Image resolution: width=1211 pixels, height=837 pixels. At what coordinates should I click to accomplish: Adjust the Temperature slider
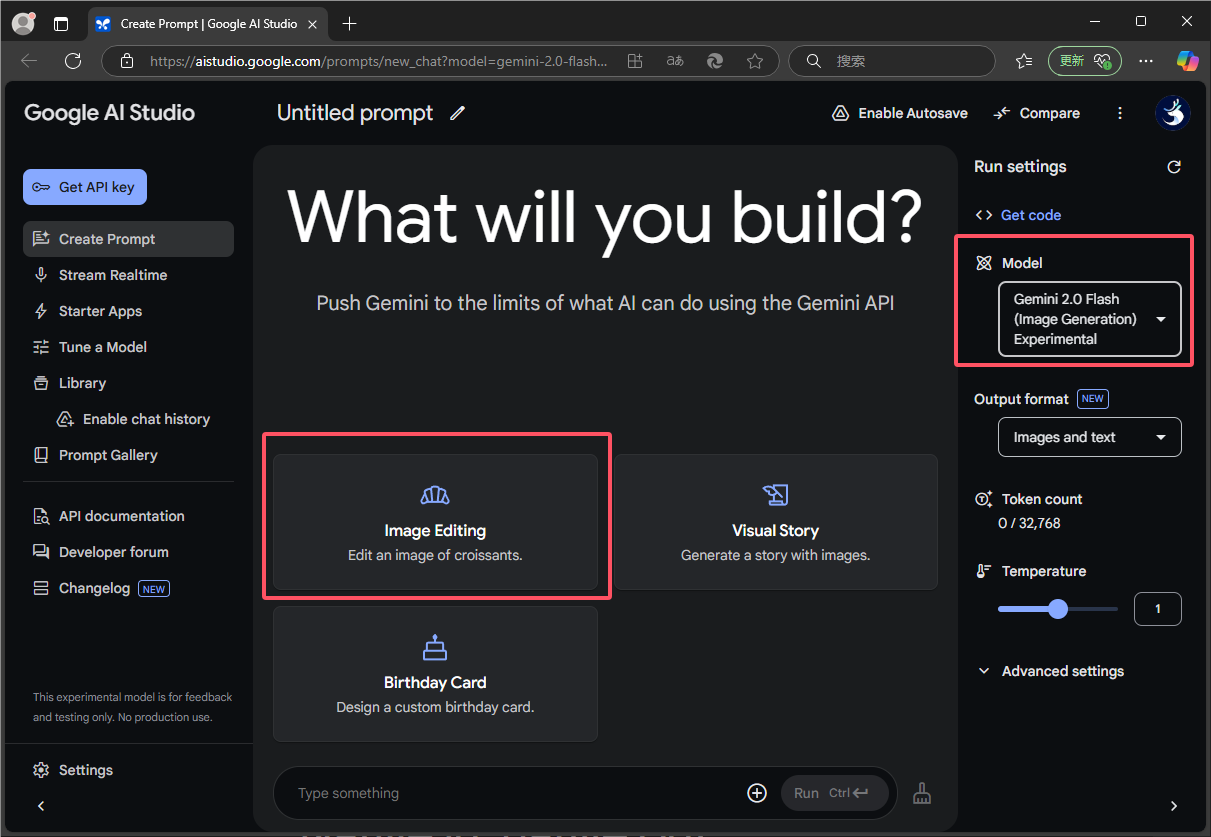1058,609
